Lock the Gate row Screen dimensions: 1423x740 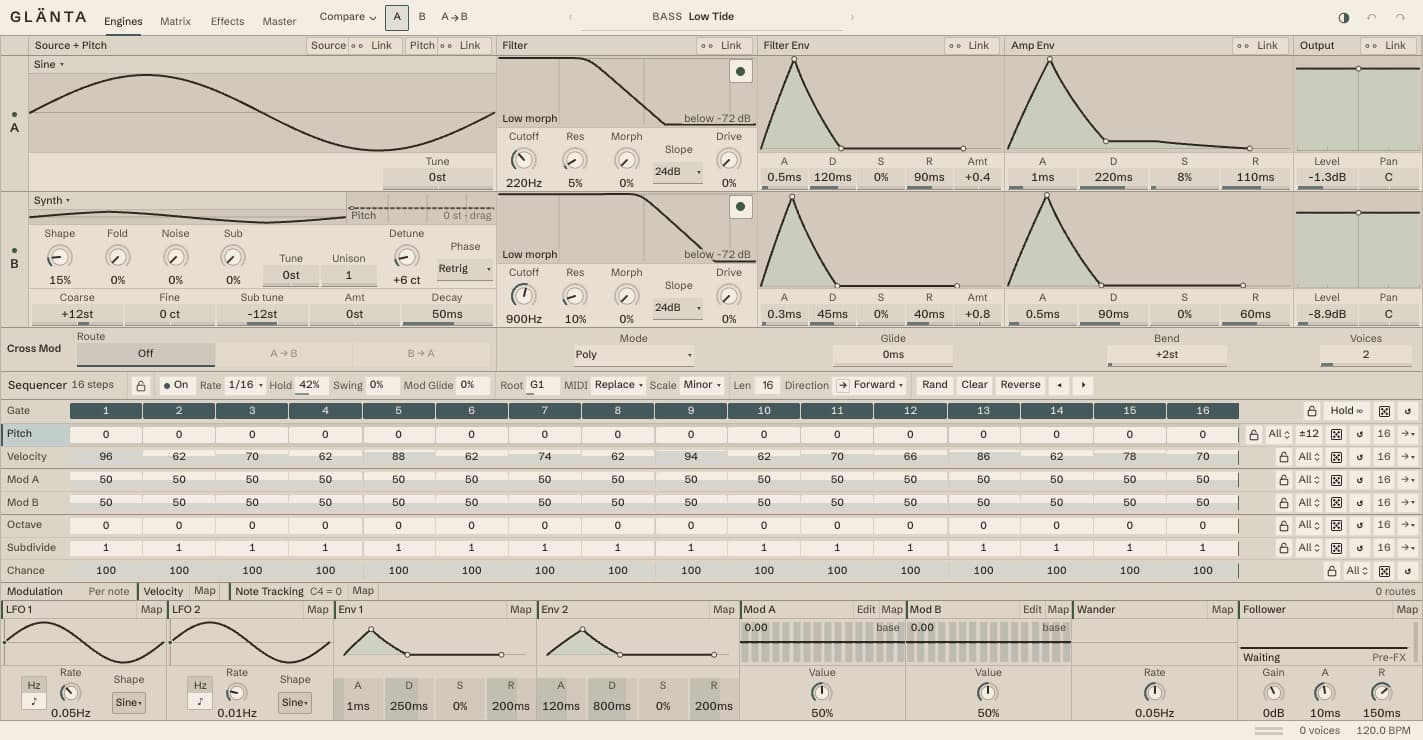[x=1310, y=411]
